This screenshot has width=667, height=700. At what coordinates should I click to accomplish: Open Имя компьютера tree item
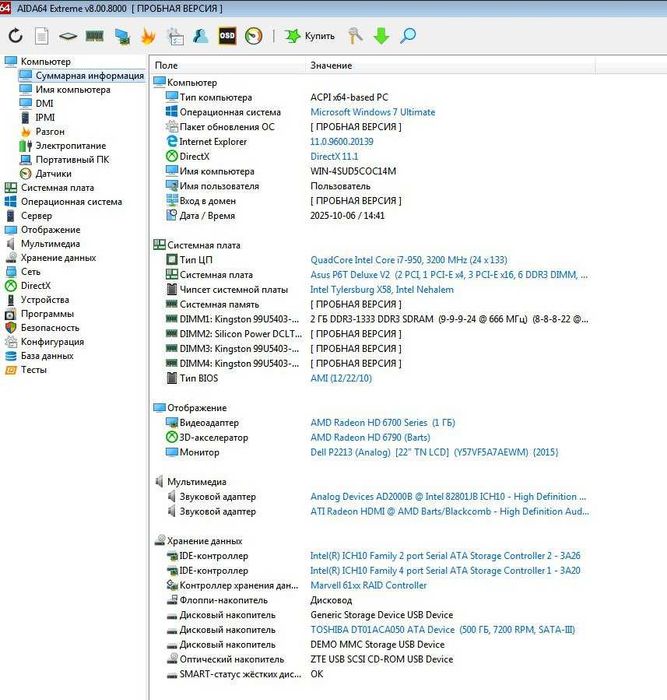[73, 90]
